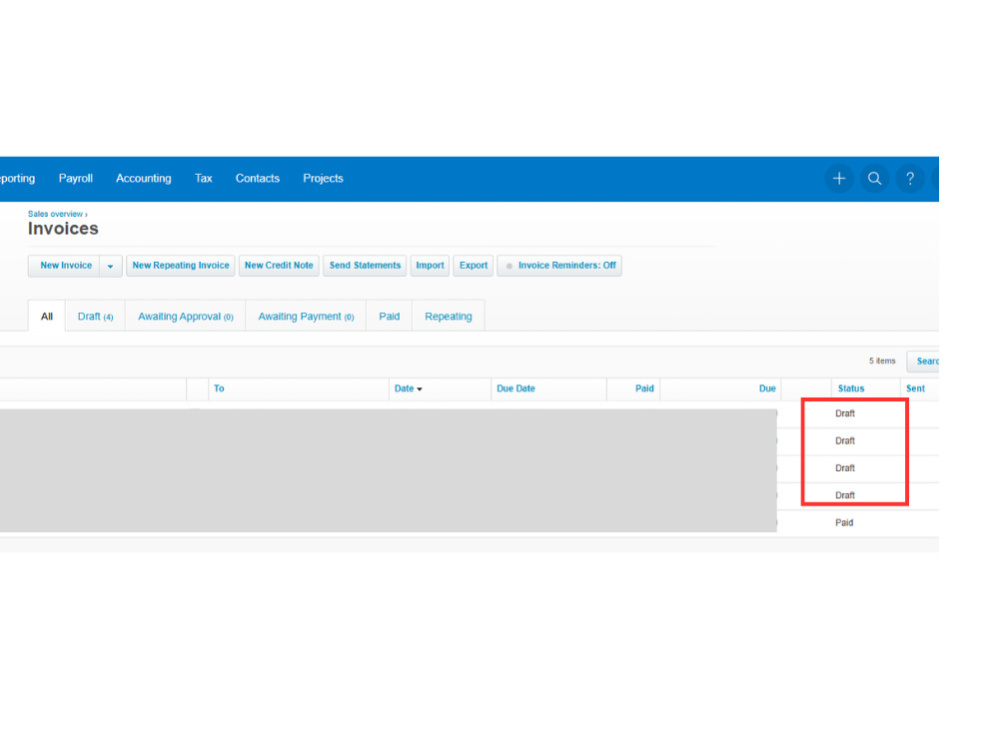Image resolution: width=1000 pixels, height=750 pixels.
Task: Open the Contacts menu
Action: (258, 179)
